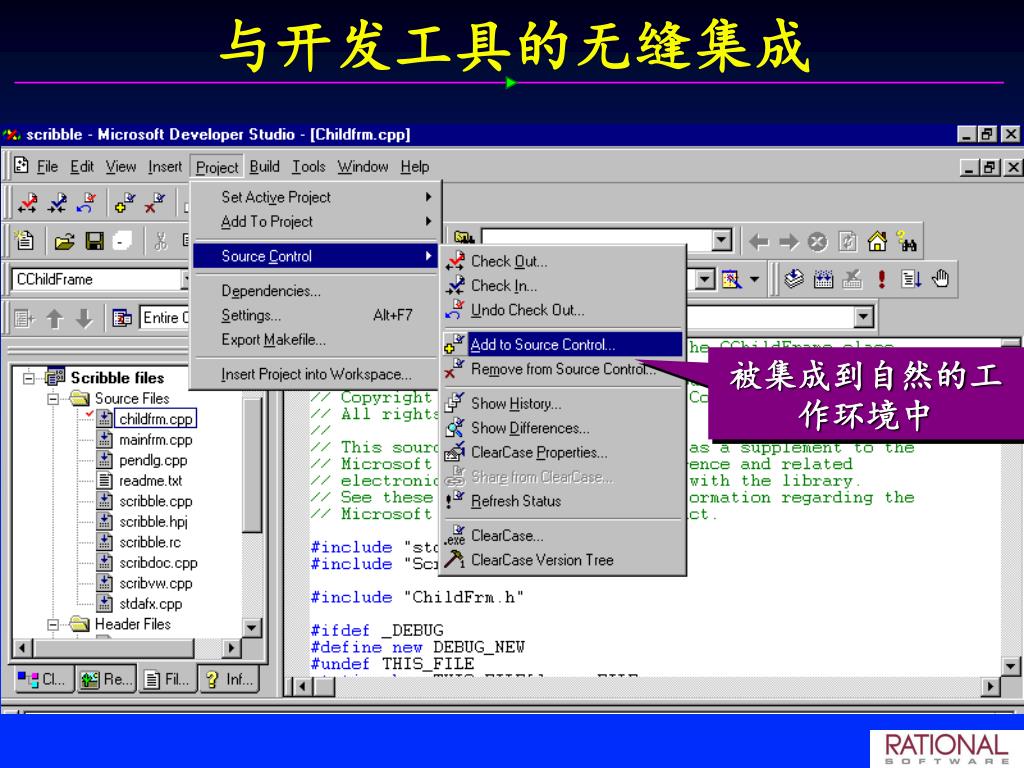Screen dimensions: 1024x768
Task: Click the Home house icon
Action: [x=877, y=242]
